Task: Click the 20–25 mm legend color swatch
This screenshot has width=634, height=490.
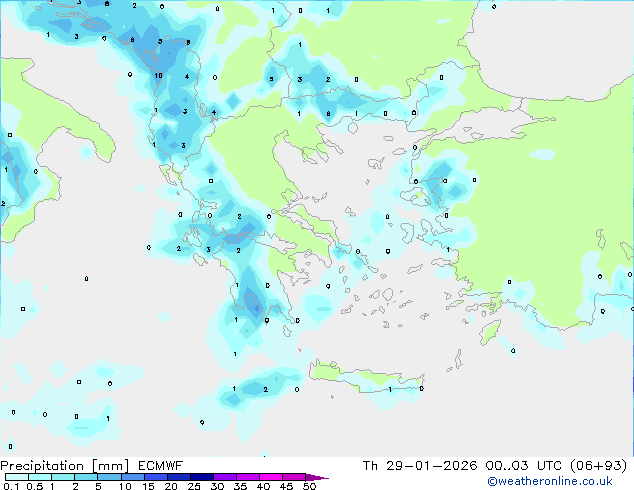Action: pos(178,477)
